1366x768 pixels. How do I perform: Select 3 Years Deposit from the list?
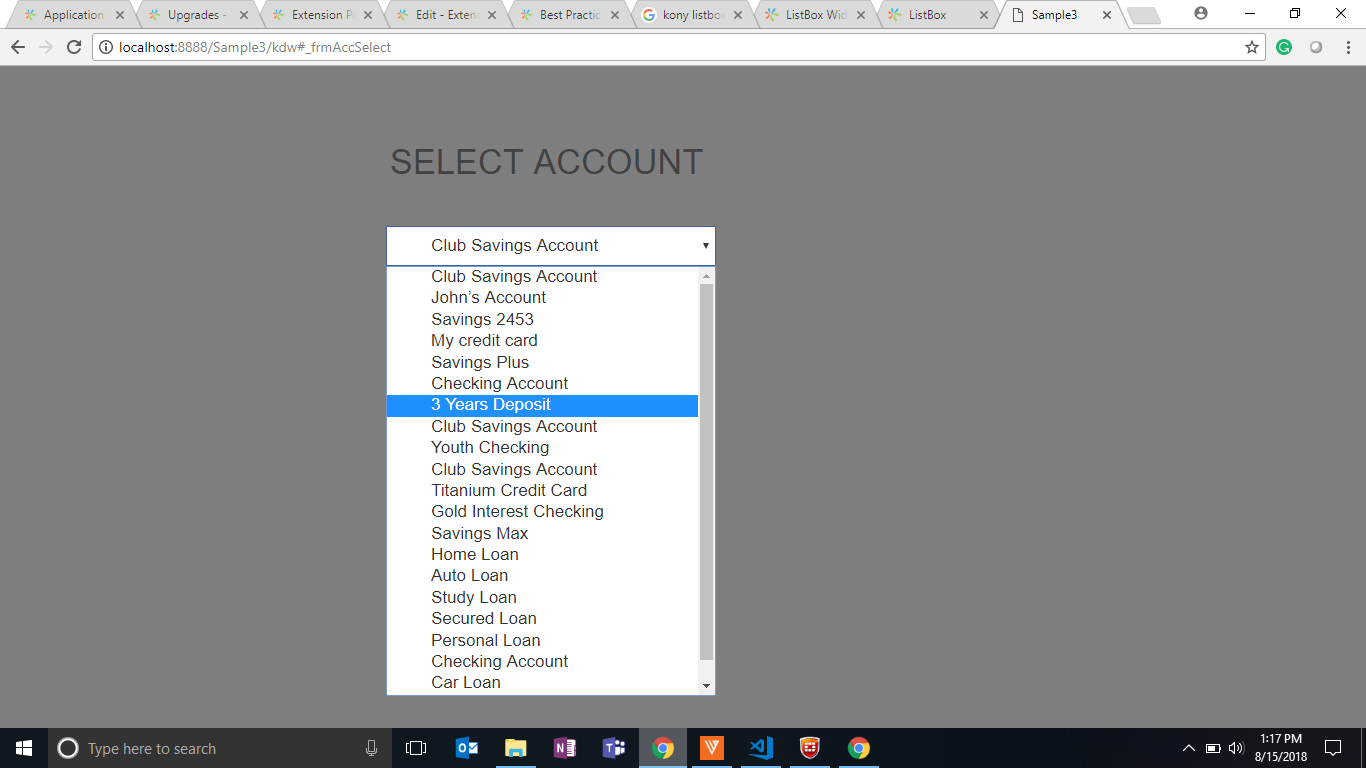point(491,405)
